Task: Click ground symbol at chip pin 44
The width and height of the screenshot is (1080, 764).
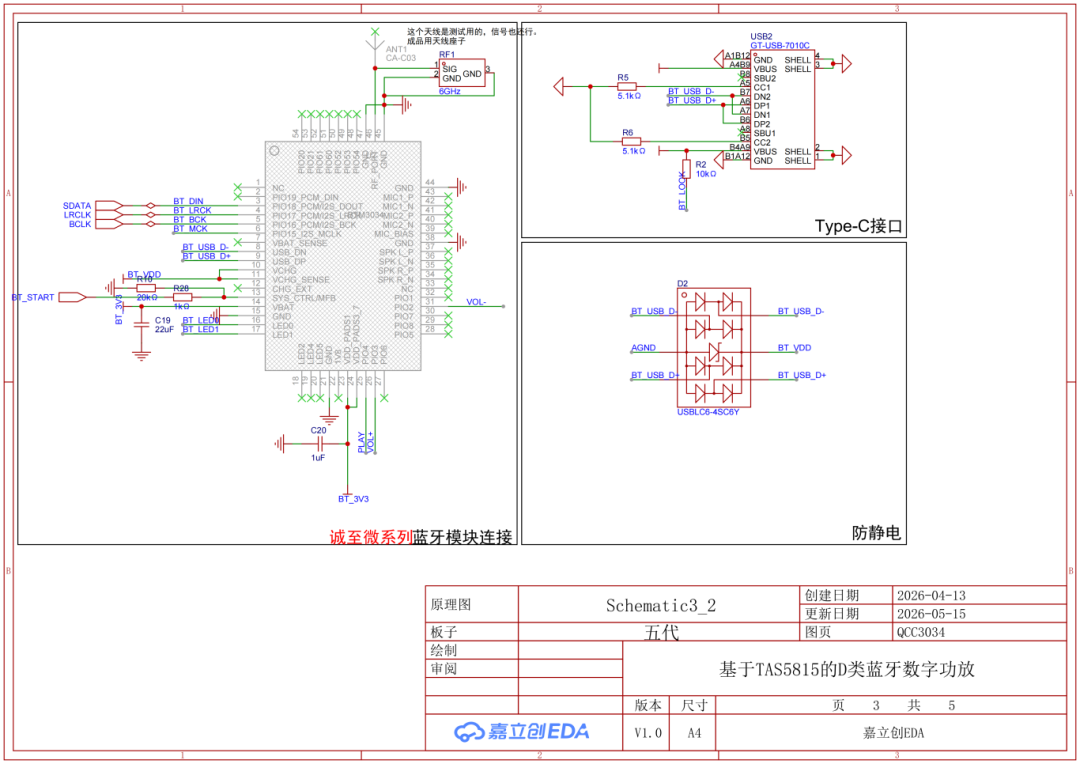Action: (x=461, y=187)
